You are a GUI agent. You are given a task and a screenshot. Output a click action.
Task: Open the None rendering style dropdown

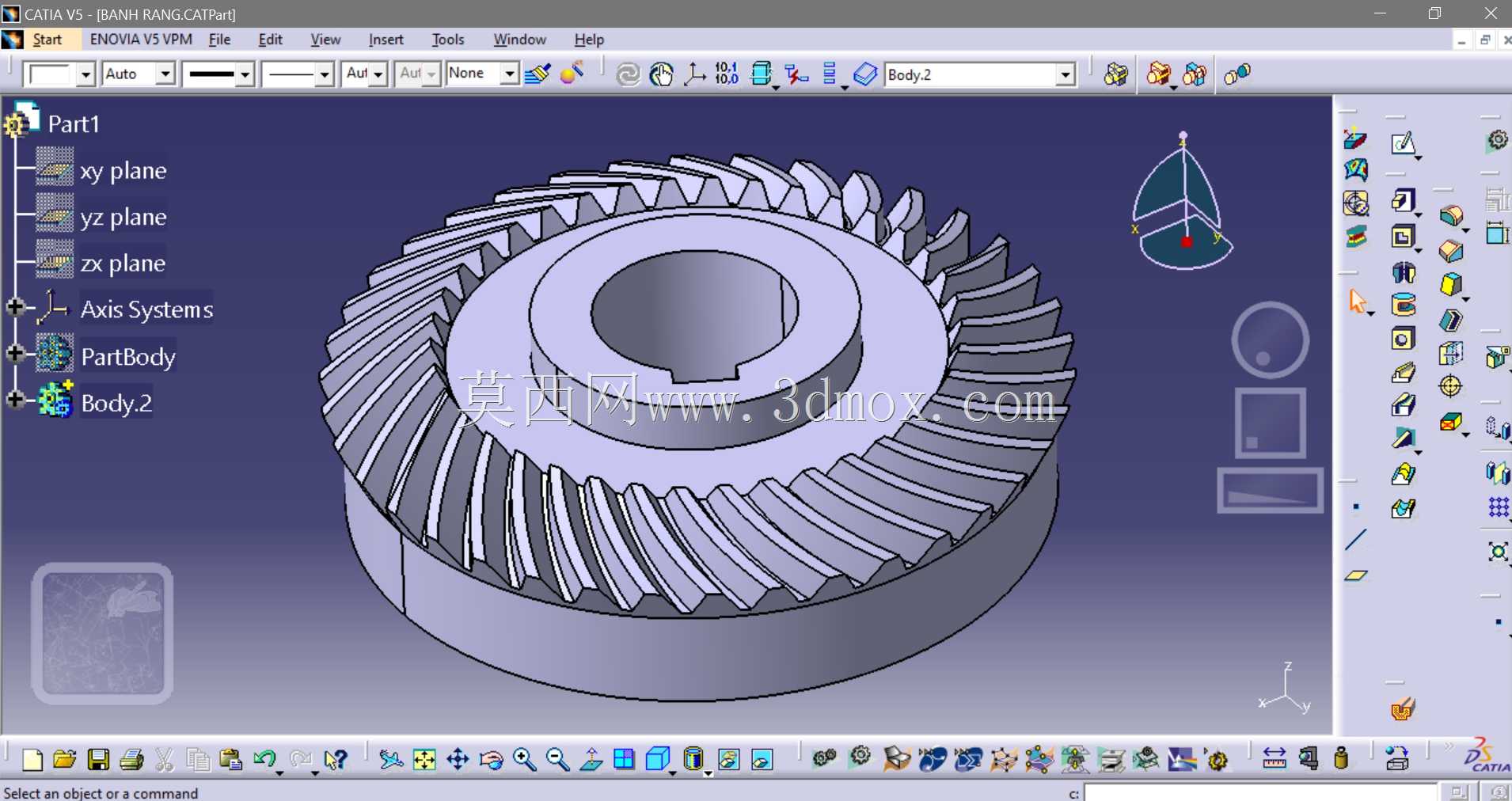tap(510, 74)
